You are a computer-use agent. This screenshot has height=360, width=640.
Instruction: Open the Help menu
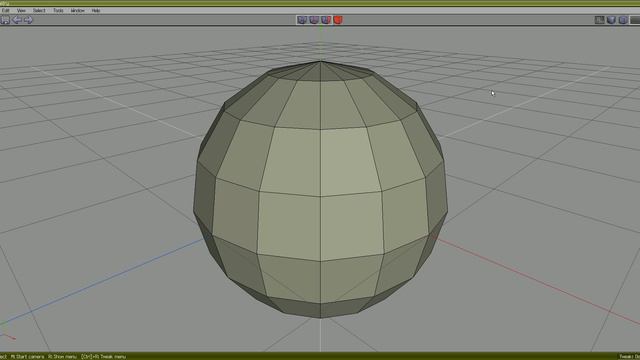click(x=96, y=11)
